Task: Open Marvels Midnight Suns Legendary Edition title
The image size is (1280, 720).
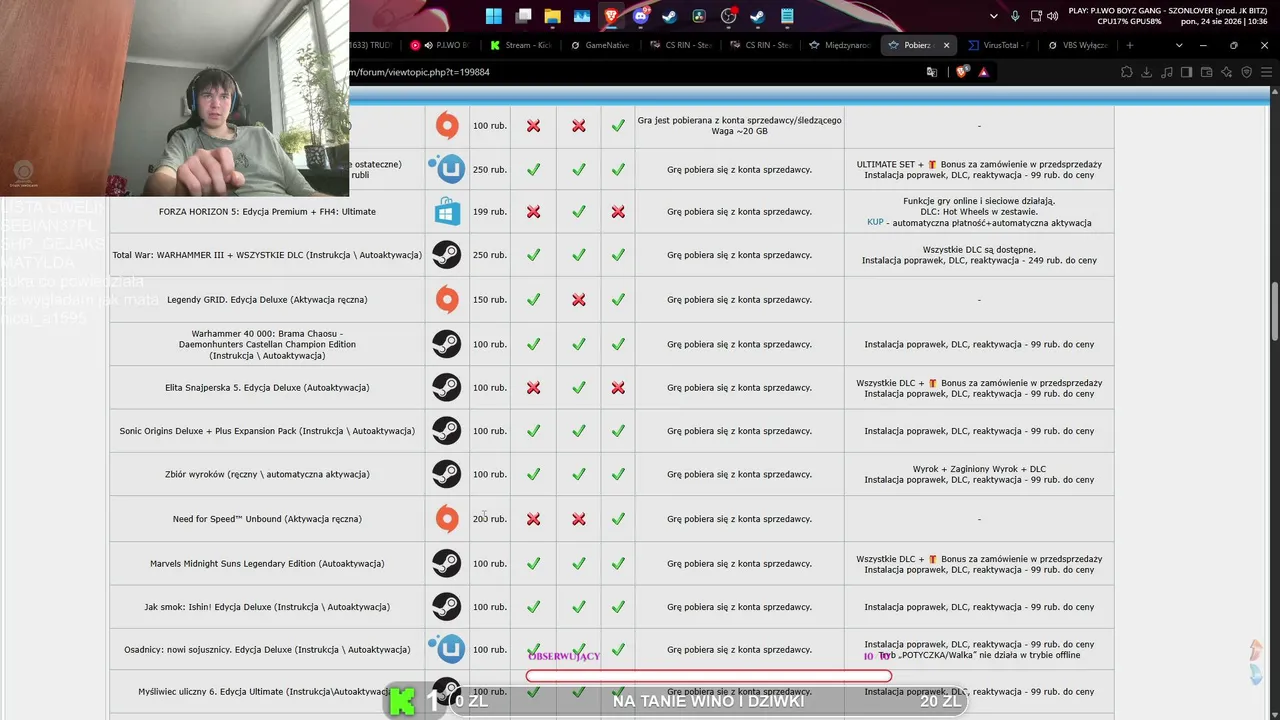Action: [267, 564]
